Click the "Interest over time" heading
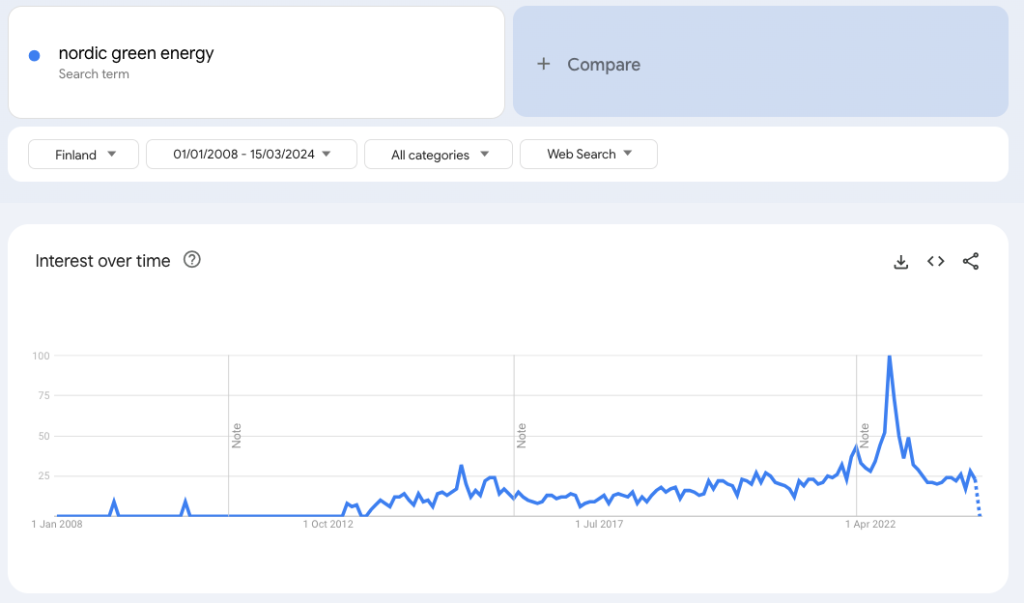The height and width of the screenshot is (603, 1024). click(103, 261)
